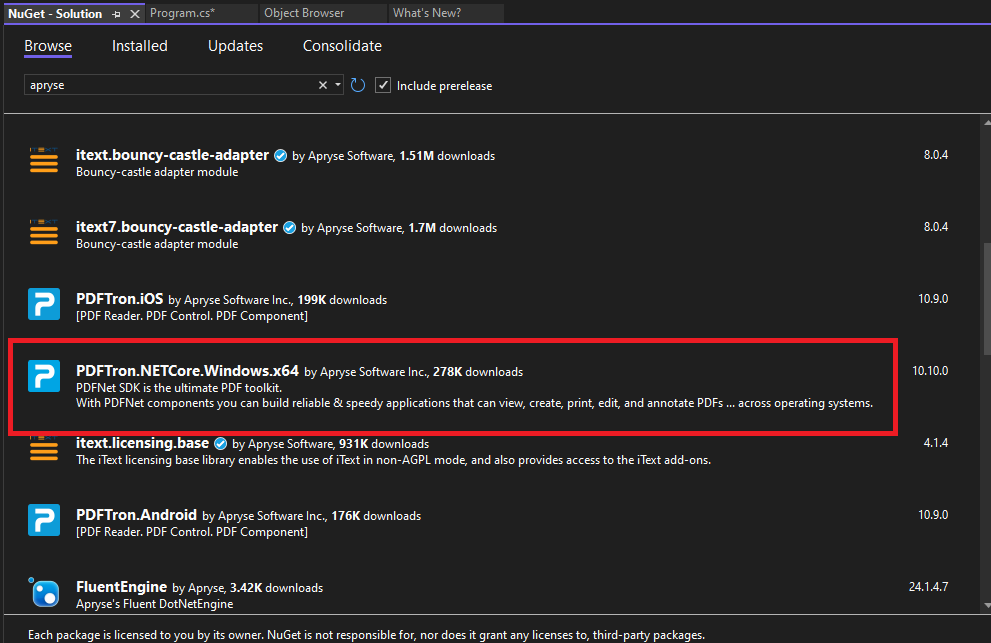Click the refresh search results icon

coord(358,85)
